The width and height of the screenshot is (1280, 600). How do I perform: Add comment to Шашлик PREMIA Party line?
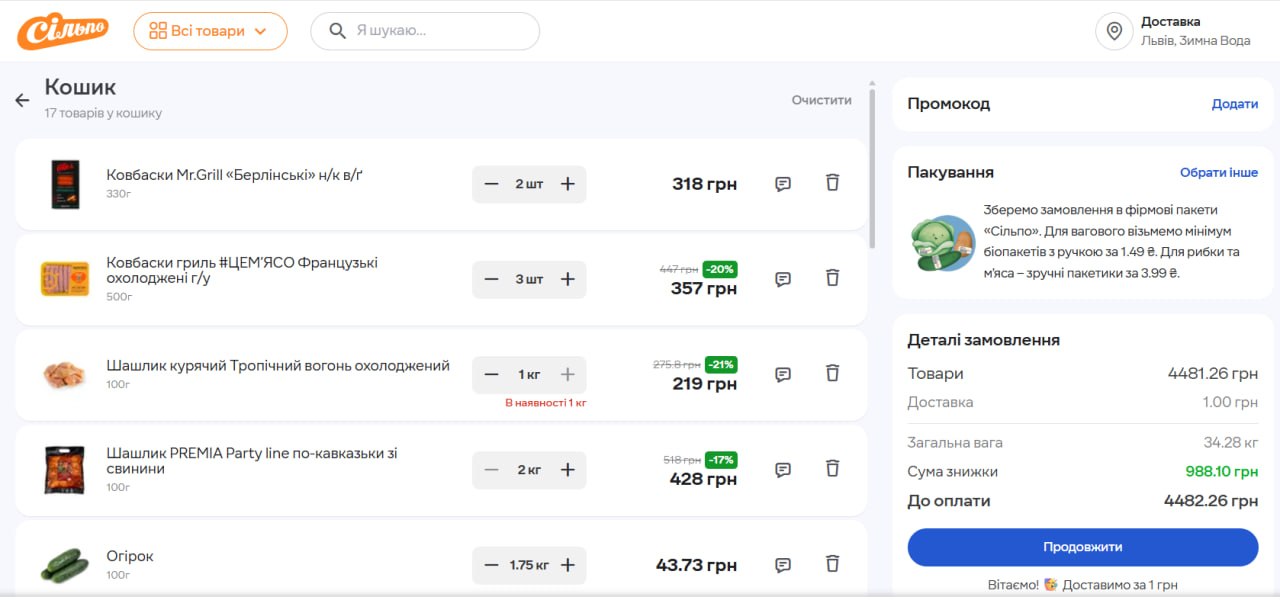(783, 469)
